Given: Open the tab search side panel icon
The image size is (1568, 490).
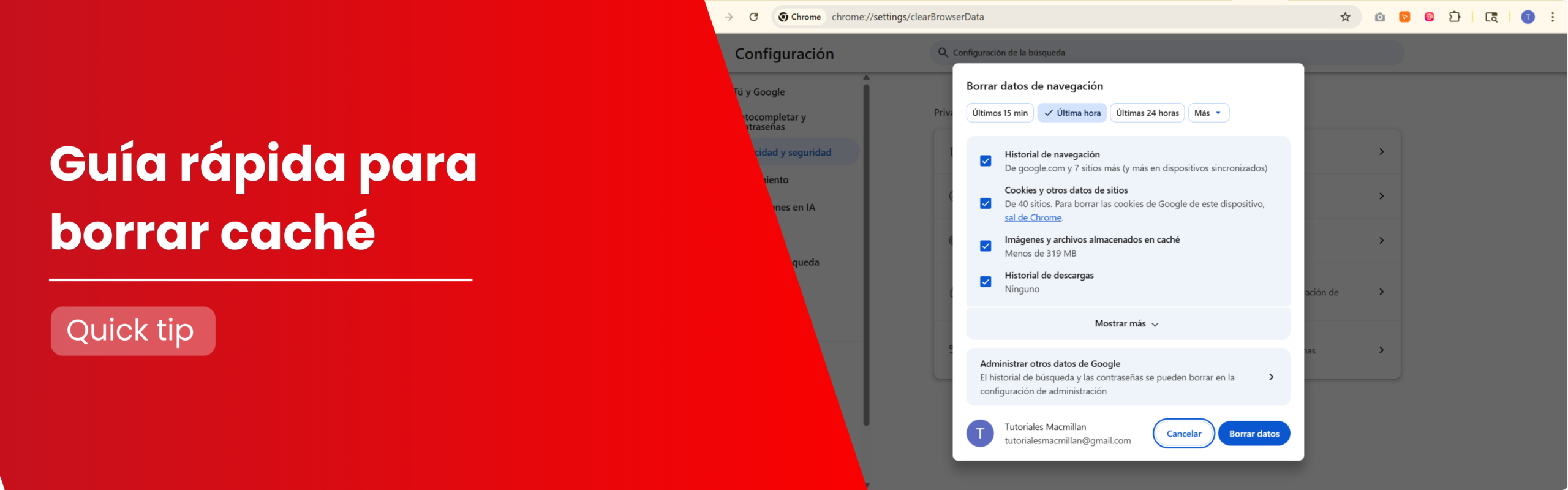Looking at the screenshot, I should (1491, 17).
